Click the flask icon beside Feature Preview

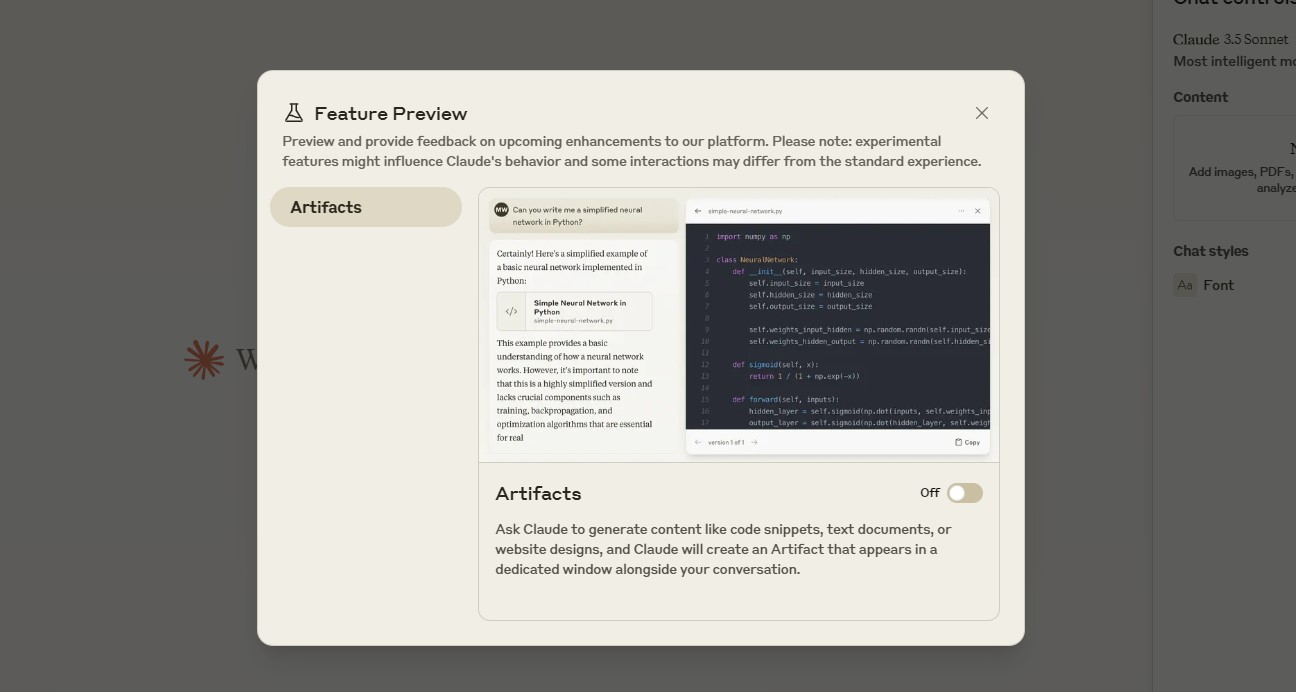click(x=293, y=113)
